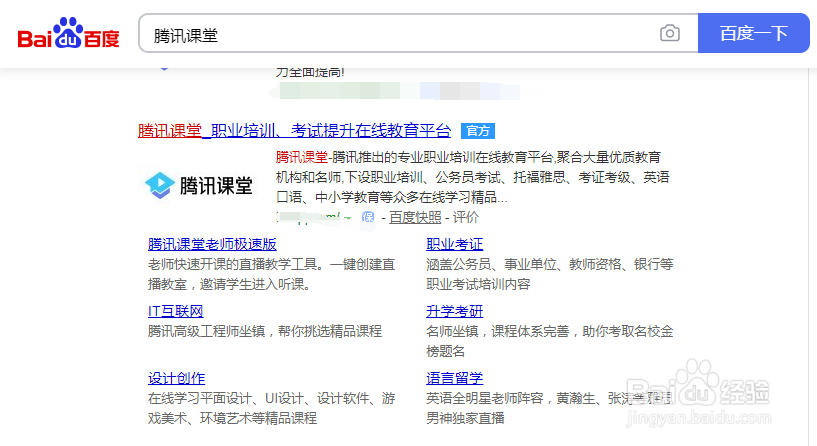
Task: Open sublink 职业考证
Action: coord(454,244)
